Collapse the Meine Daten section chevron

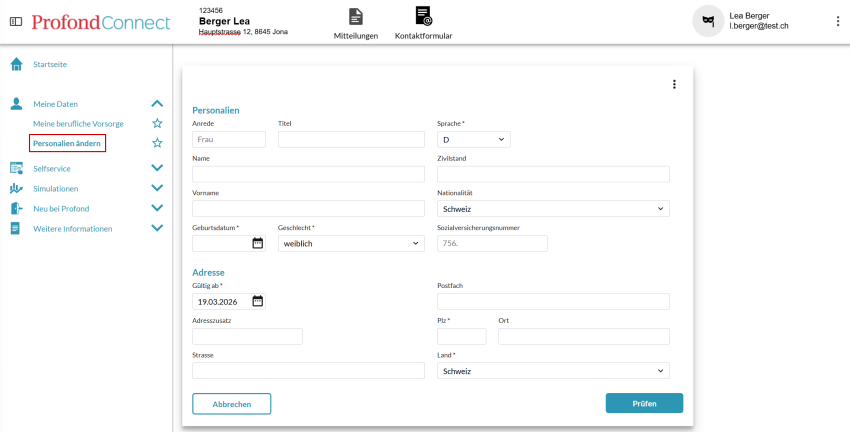point(157,104)
